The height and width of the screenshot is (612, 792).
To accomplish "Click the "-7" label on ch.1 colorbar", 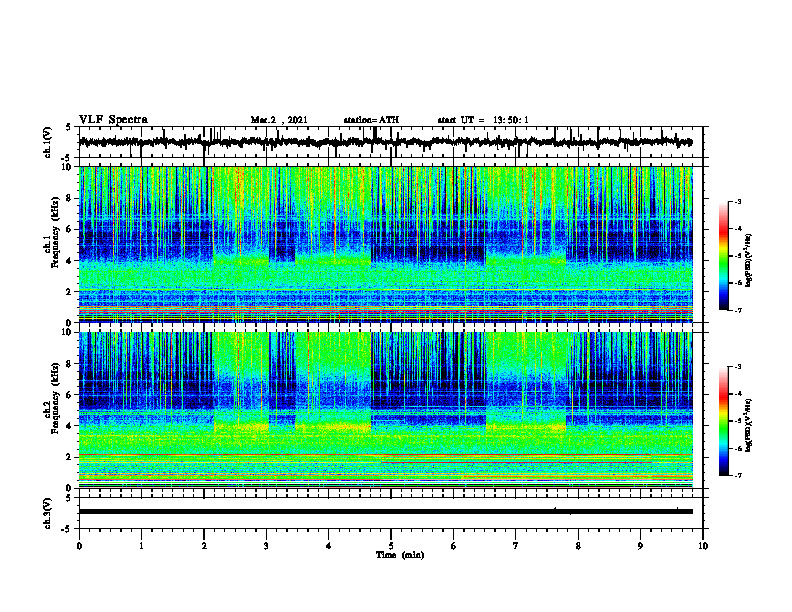I will (738, 310).
